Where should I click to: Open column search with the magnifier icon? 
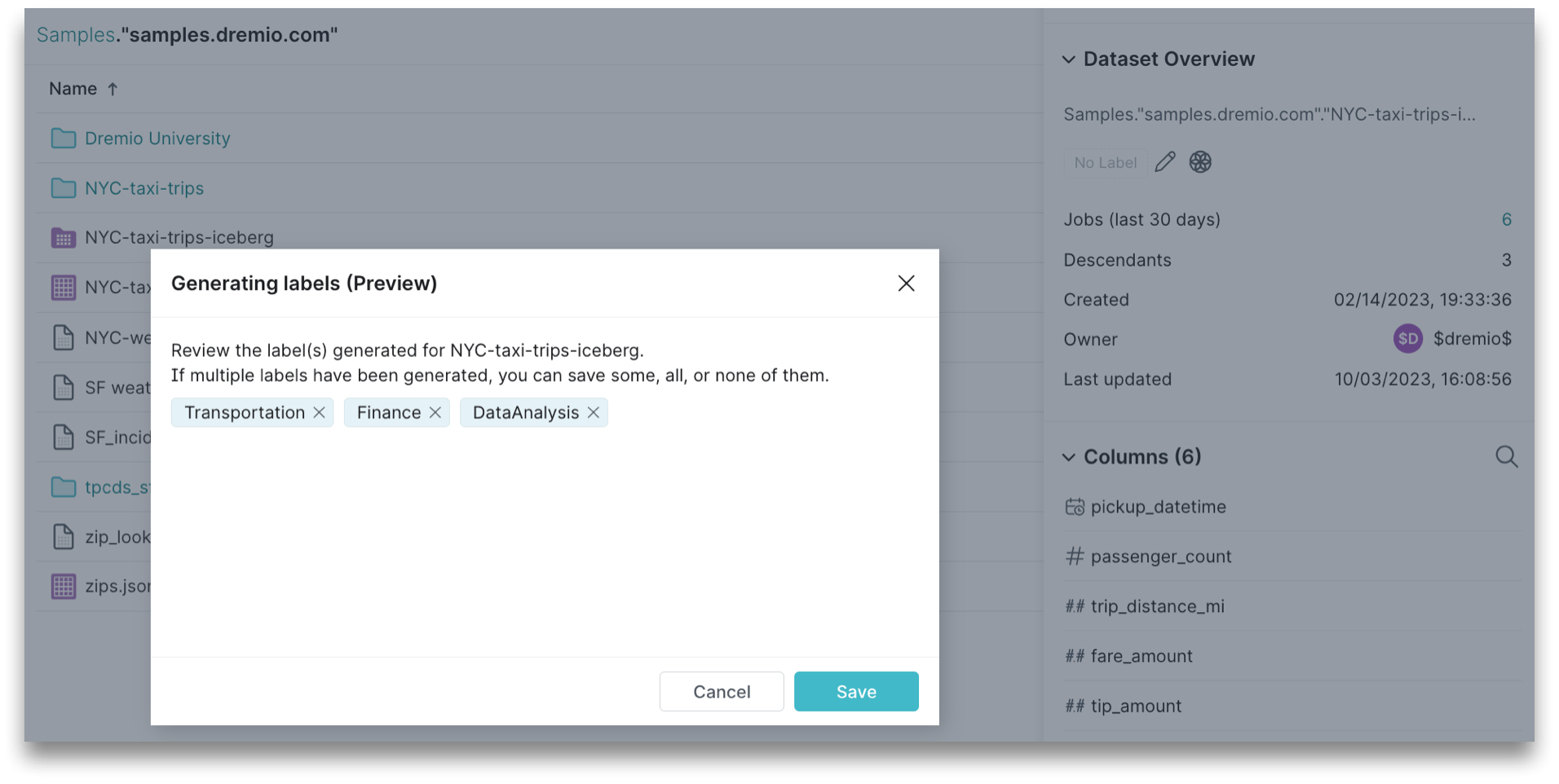point(1506,456)
